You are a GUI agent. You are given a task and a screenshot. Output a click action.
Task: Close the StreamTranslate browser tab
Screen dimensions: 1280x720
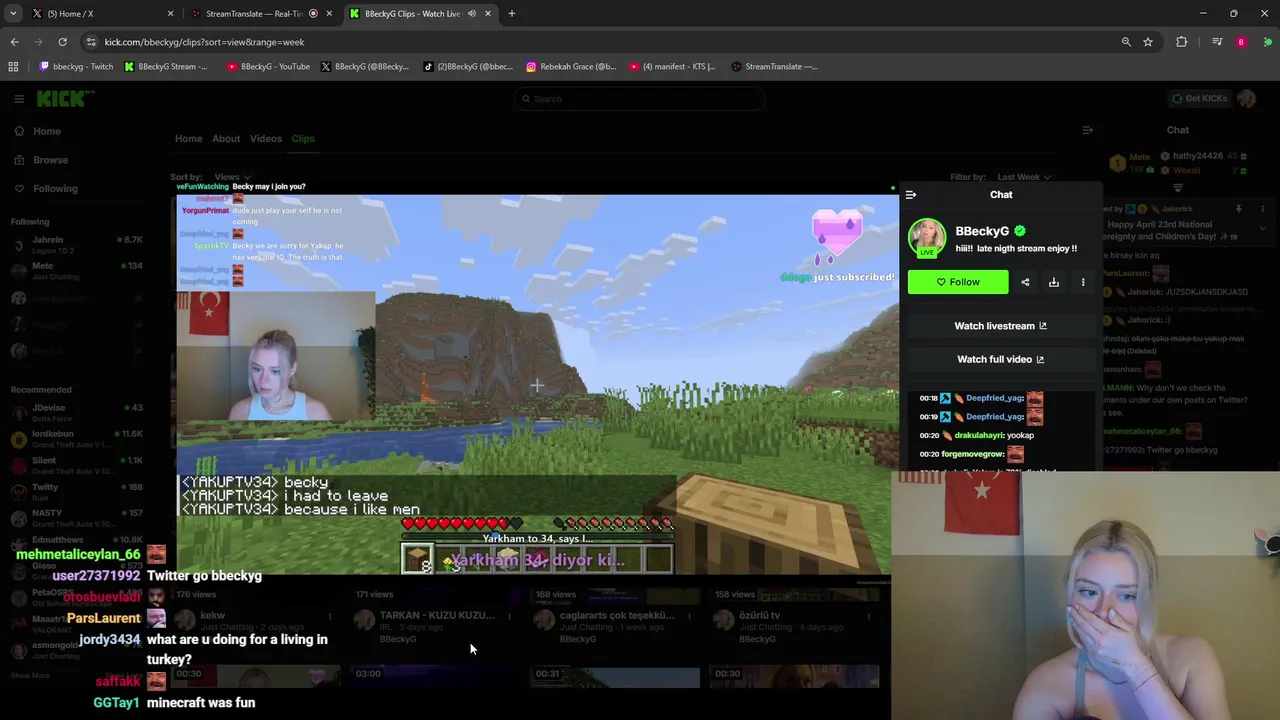(x=329, y=14)
